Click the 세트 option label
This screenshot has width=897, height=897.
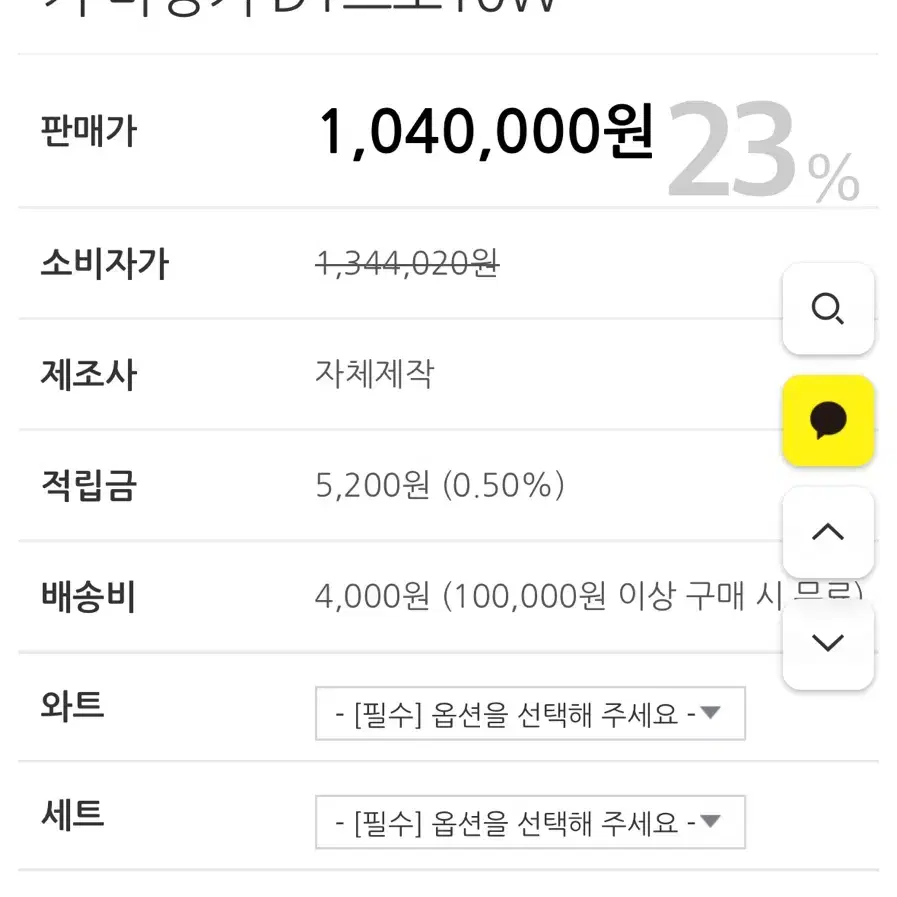[73, 814]
